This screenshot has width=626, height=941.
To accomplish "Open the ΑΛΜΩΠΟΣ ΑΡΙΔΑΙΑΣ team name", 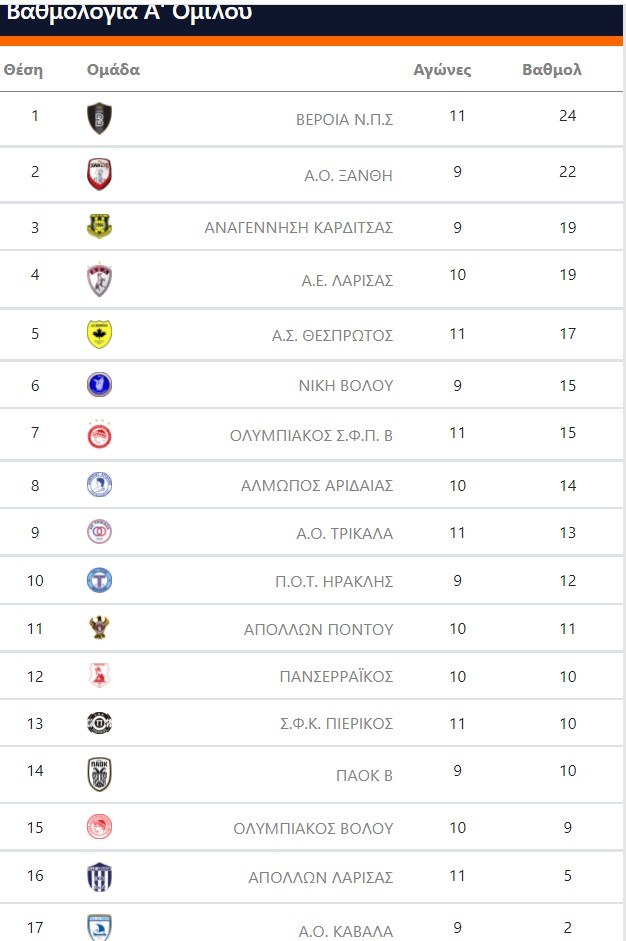I will (x=317, y=486).
